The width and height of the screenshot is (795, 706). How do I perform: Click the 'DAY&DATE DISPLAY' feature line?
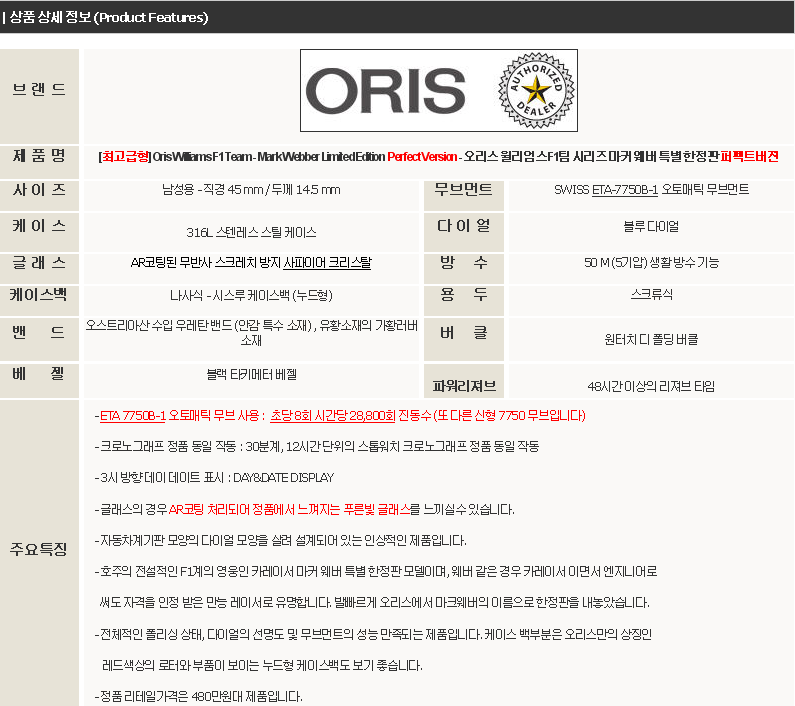(x=214, y=478)
